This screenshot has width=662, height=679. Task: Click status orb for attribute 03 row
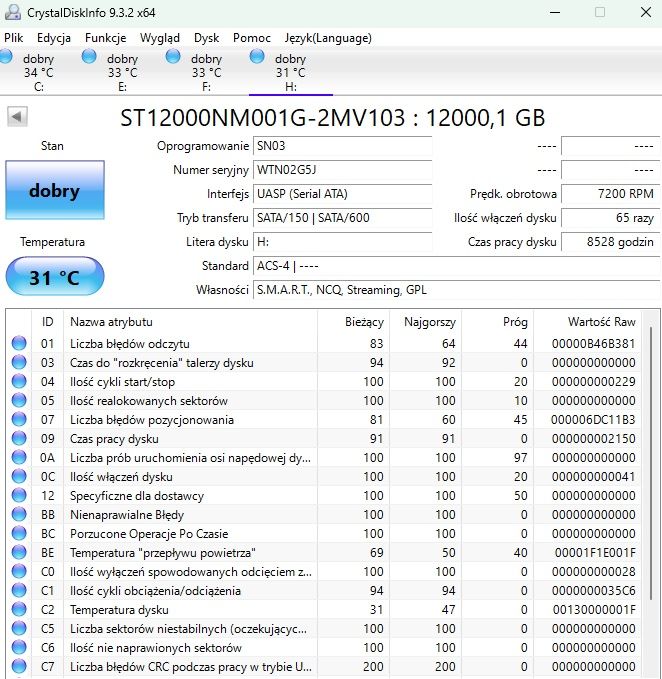click(19, 362)
